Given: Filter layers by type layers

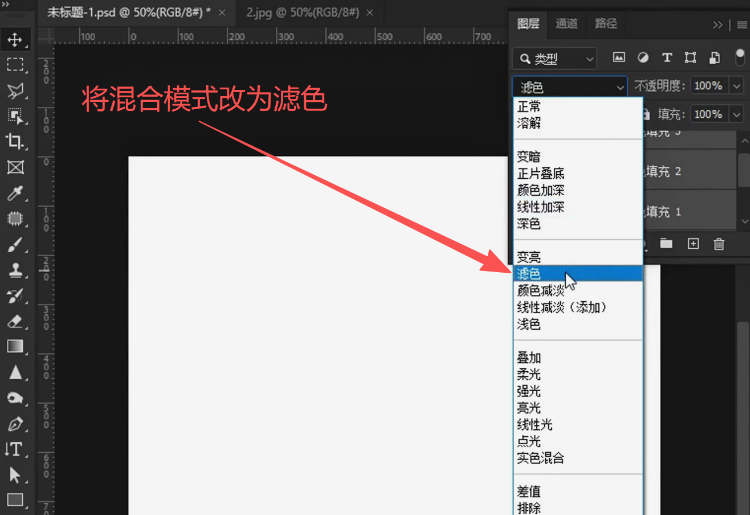Looking at the screenshot, I should [x=667, y=58].
